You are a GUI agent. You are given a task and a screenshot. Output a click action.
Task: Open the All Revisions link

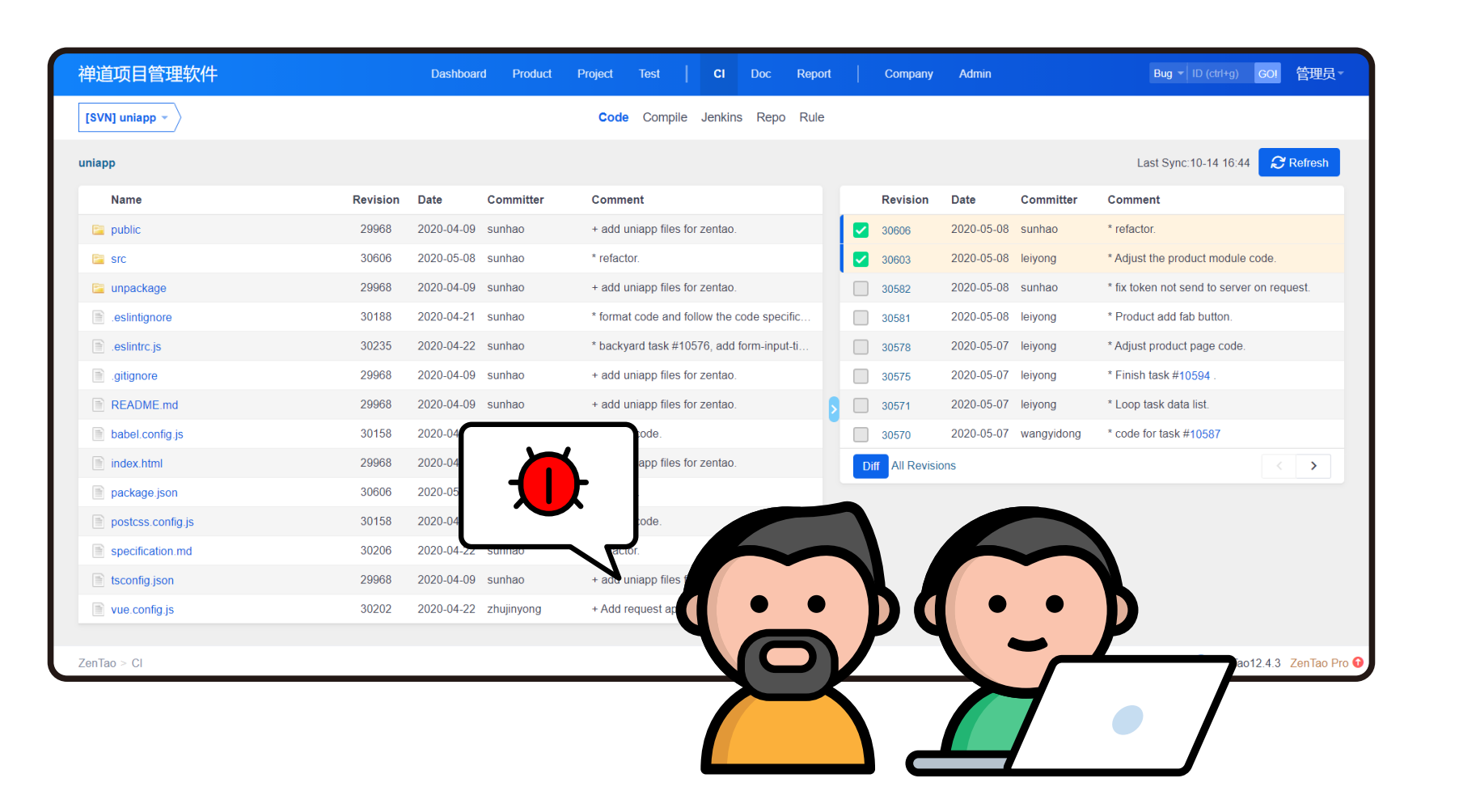(923, 466)
